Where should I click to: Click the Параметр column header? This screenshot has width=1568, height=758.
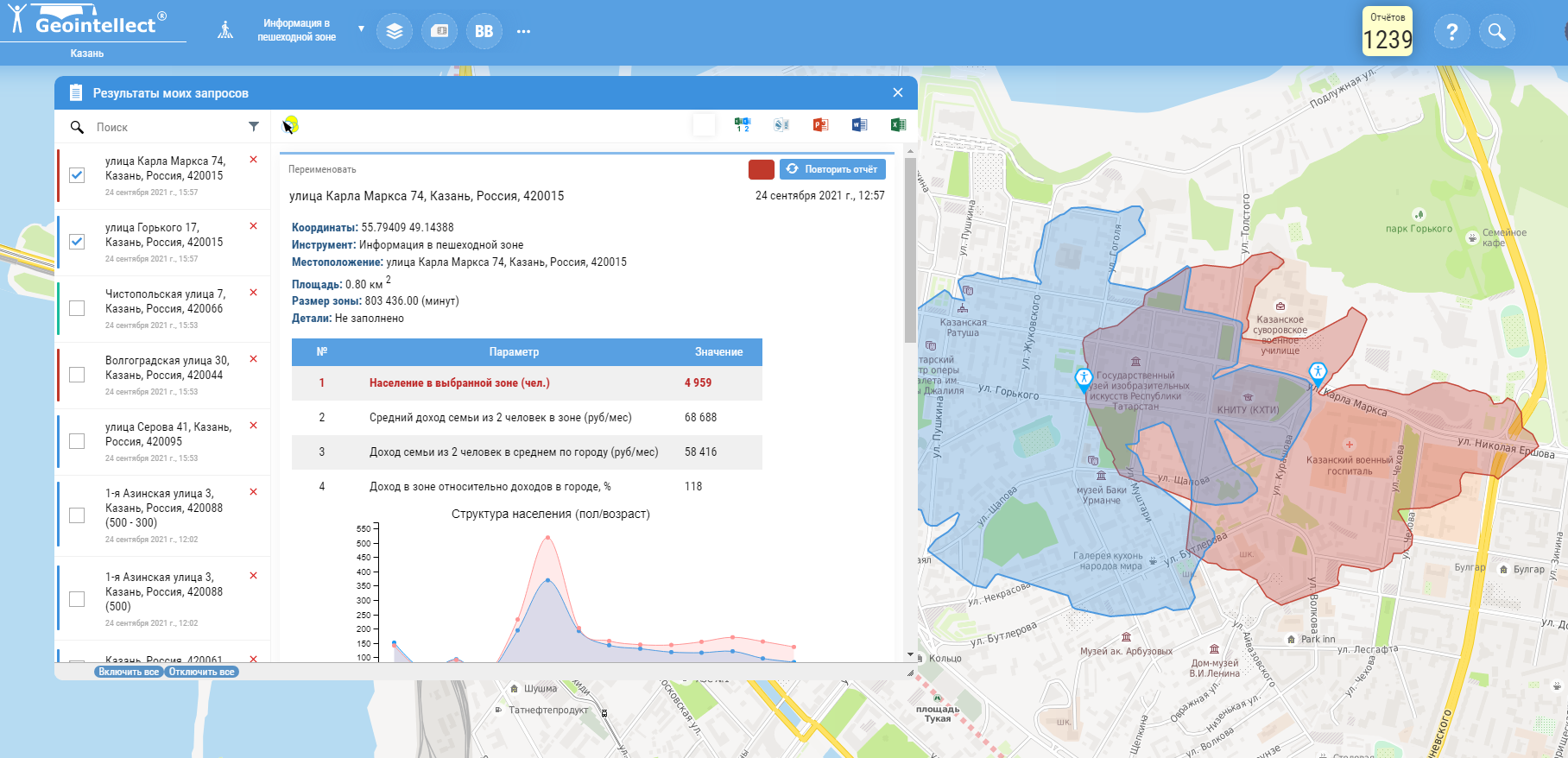514,352
